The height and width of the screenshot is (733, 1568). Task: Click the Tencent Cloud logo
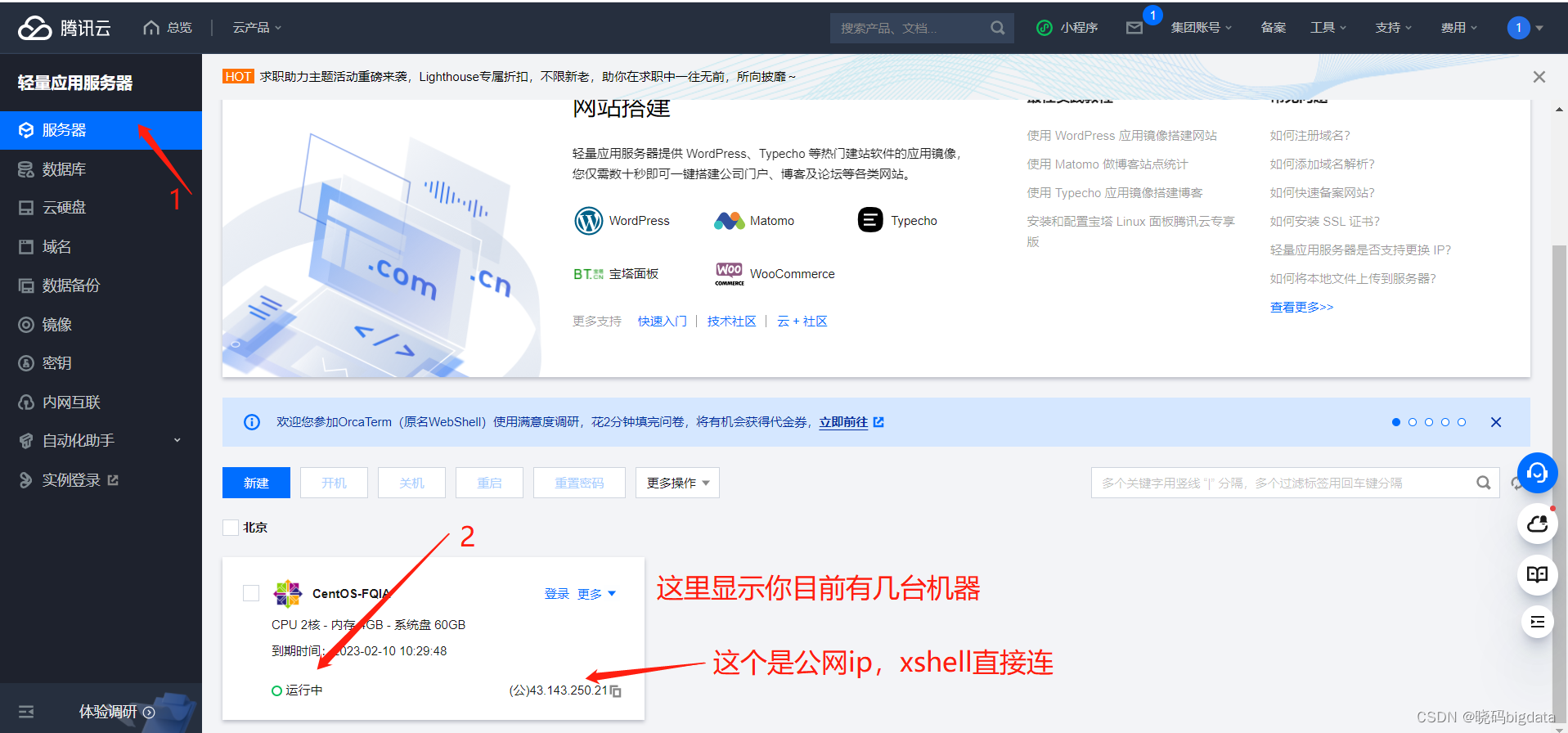coord(64,28)
